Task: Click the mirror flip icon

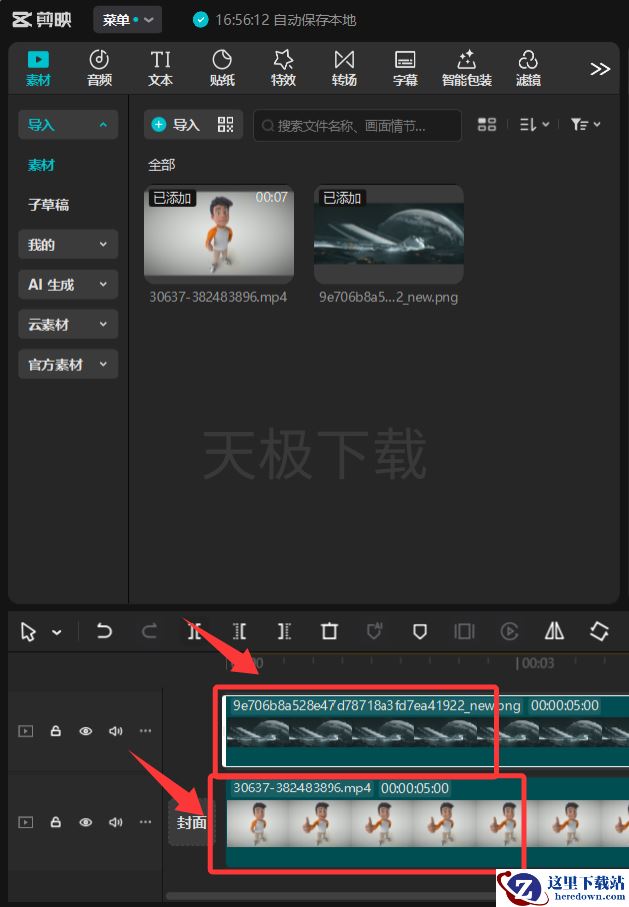Action: (554, 631)
